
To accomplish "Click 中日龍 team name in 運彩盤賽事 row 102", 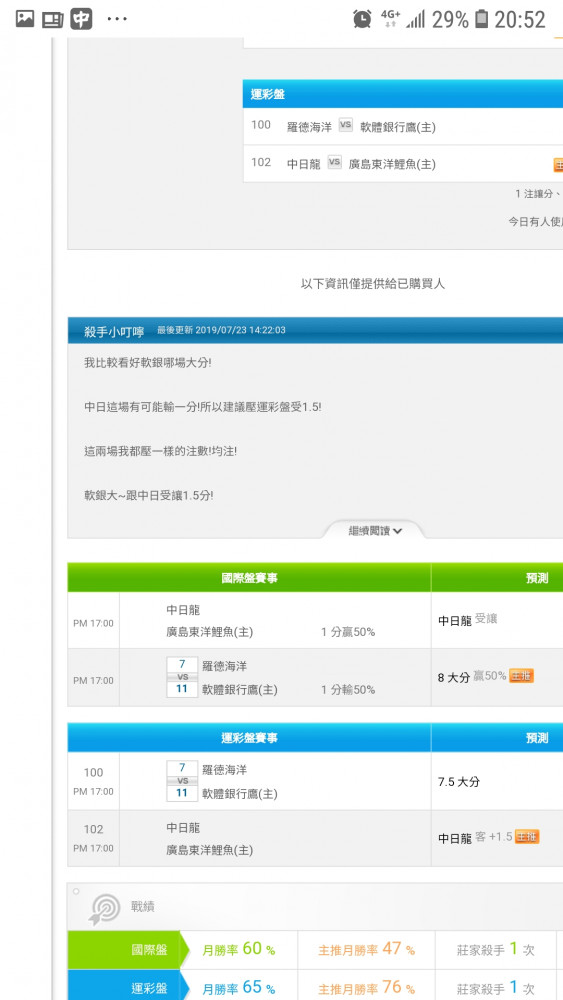I will [x=183, y=828].
